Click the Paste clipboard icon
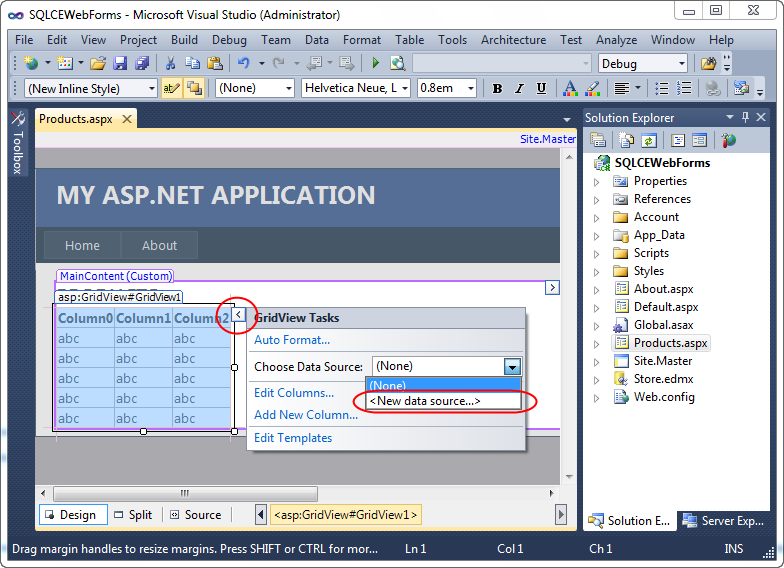Screen dimensions: 784x568 point(215,64)
